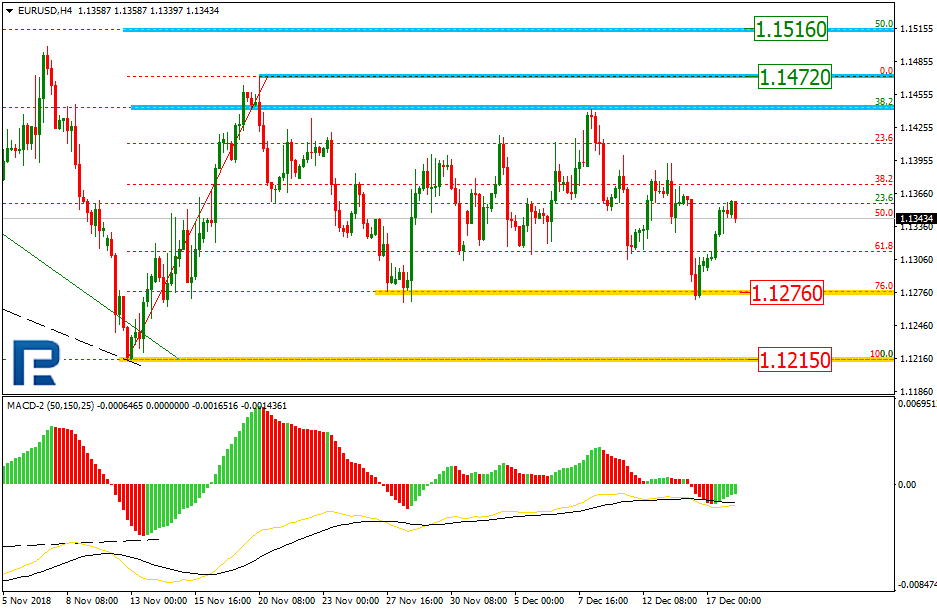Click the 100.0 Fibonacci level label
The image size is (937, 612).
pyautogui.click(x=881, y=354)
